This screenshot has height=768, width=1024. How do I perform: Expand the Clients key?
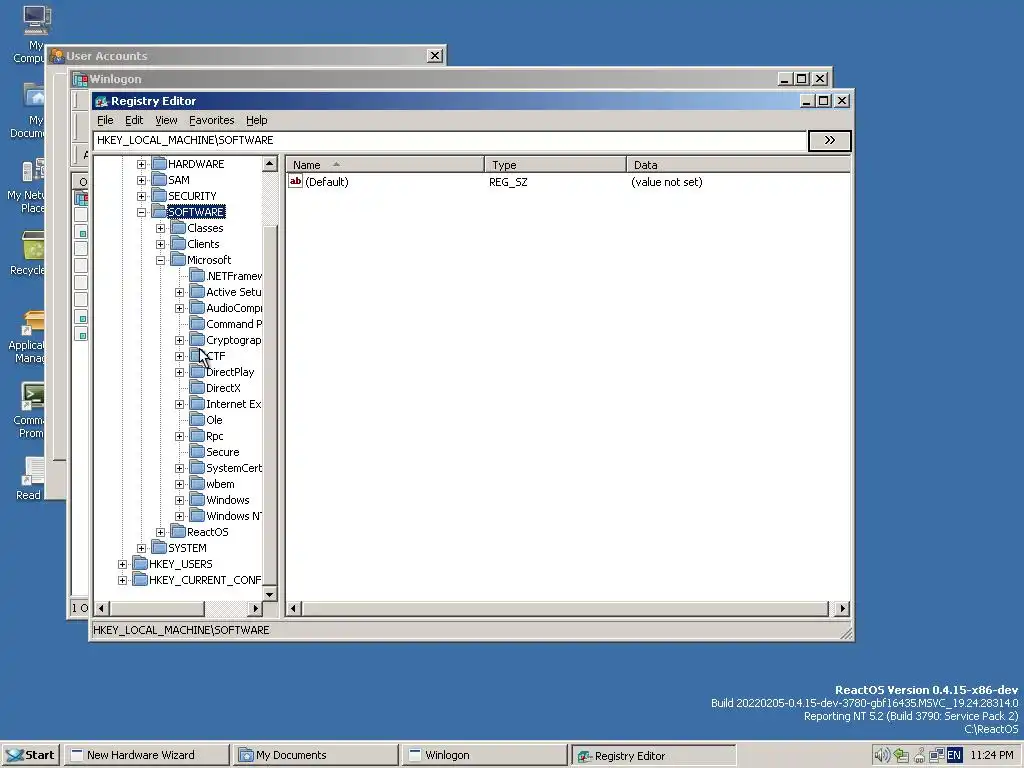160,244
